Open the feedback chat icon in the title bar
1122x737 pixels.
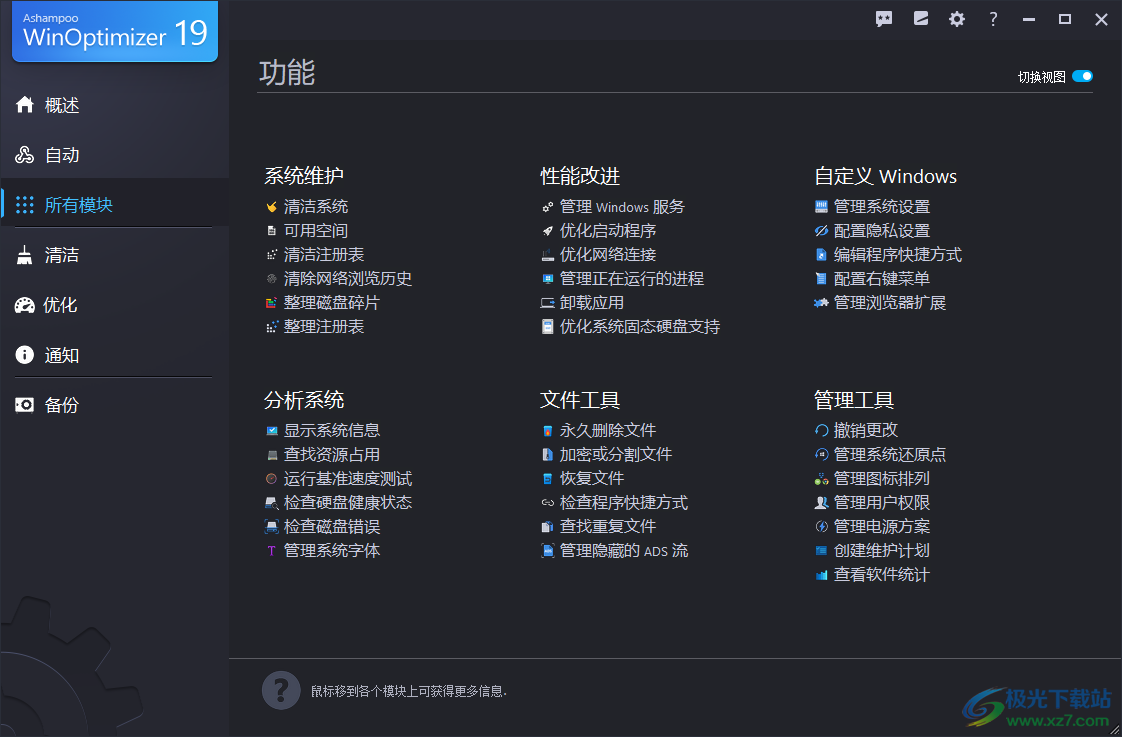click(884, 18)
